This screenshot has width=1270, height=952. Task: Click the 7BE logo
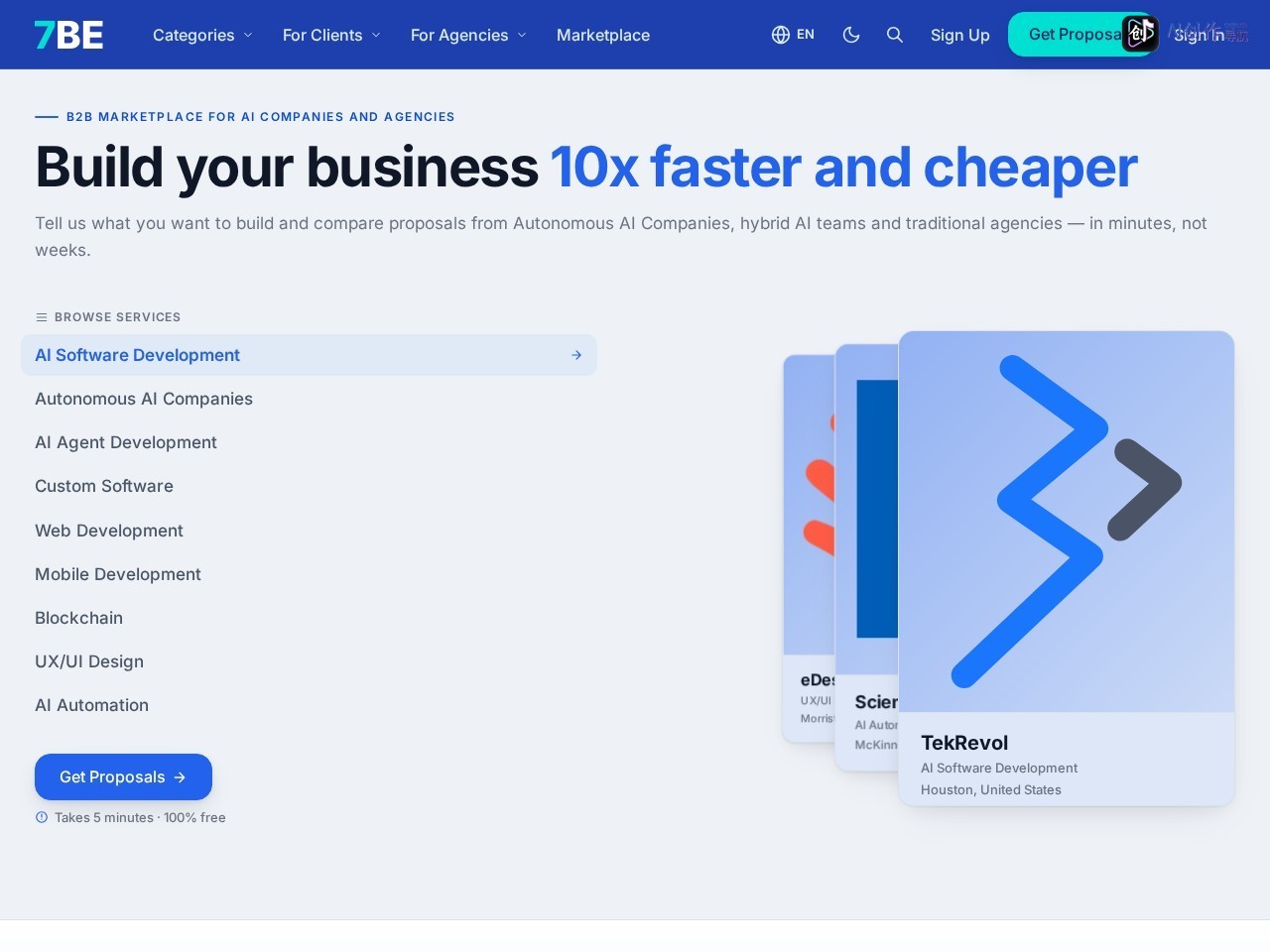(x=68, y=35)
